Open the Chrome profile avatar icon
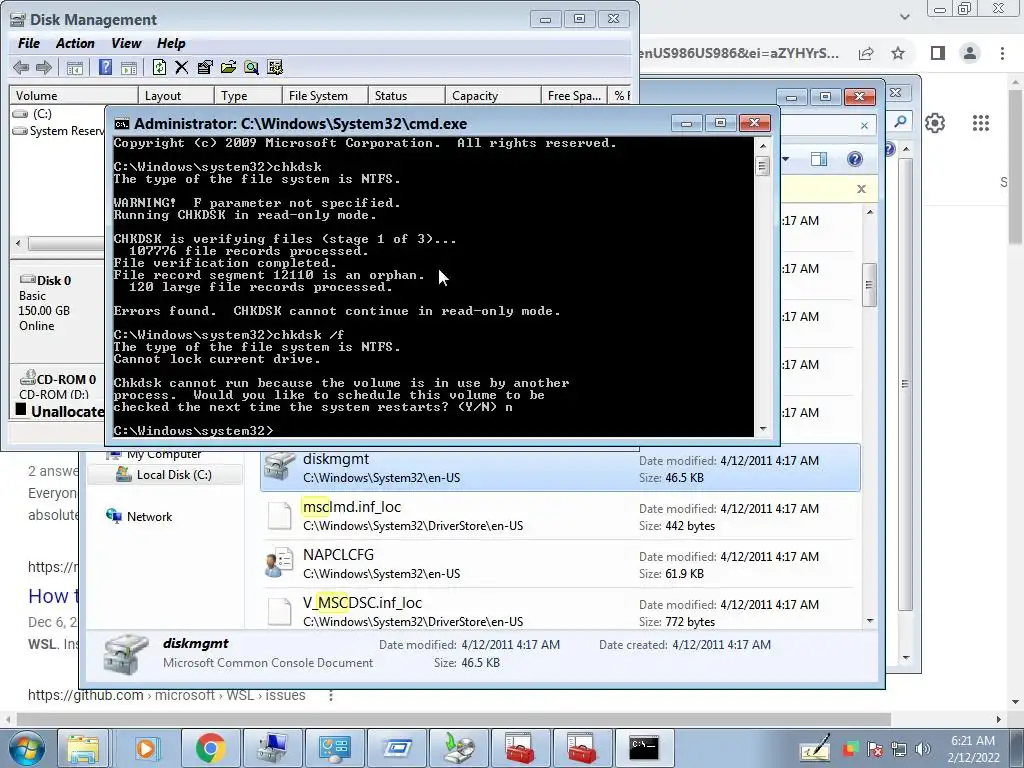 point(970,53)
